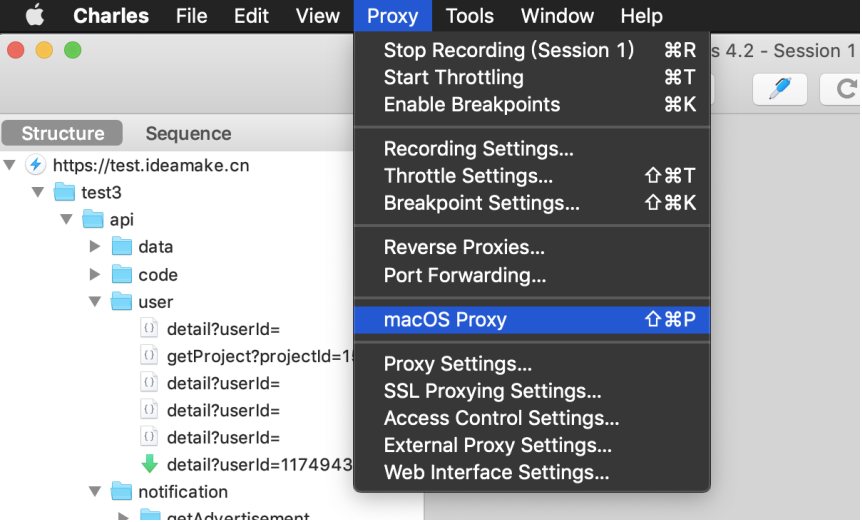Select the Structure tab
Image resolution: width=862 pixels, height=522 pixels.
pyautogui.click(x=63, y=134)
